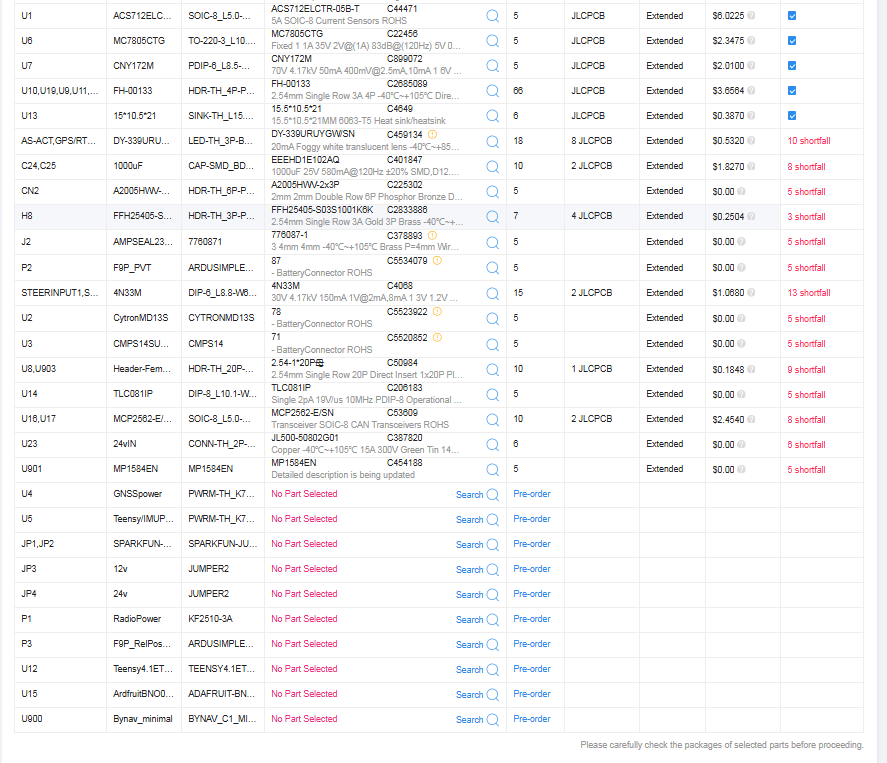Click warning icon next to C378893
887x763 pixels.
click(432, 235)
